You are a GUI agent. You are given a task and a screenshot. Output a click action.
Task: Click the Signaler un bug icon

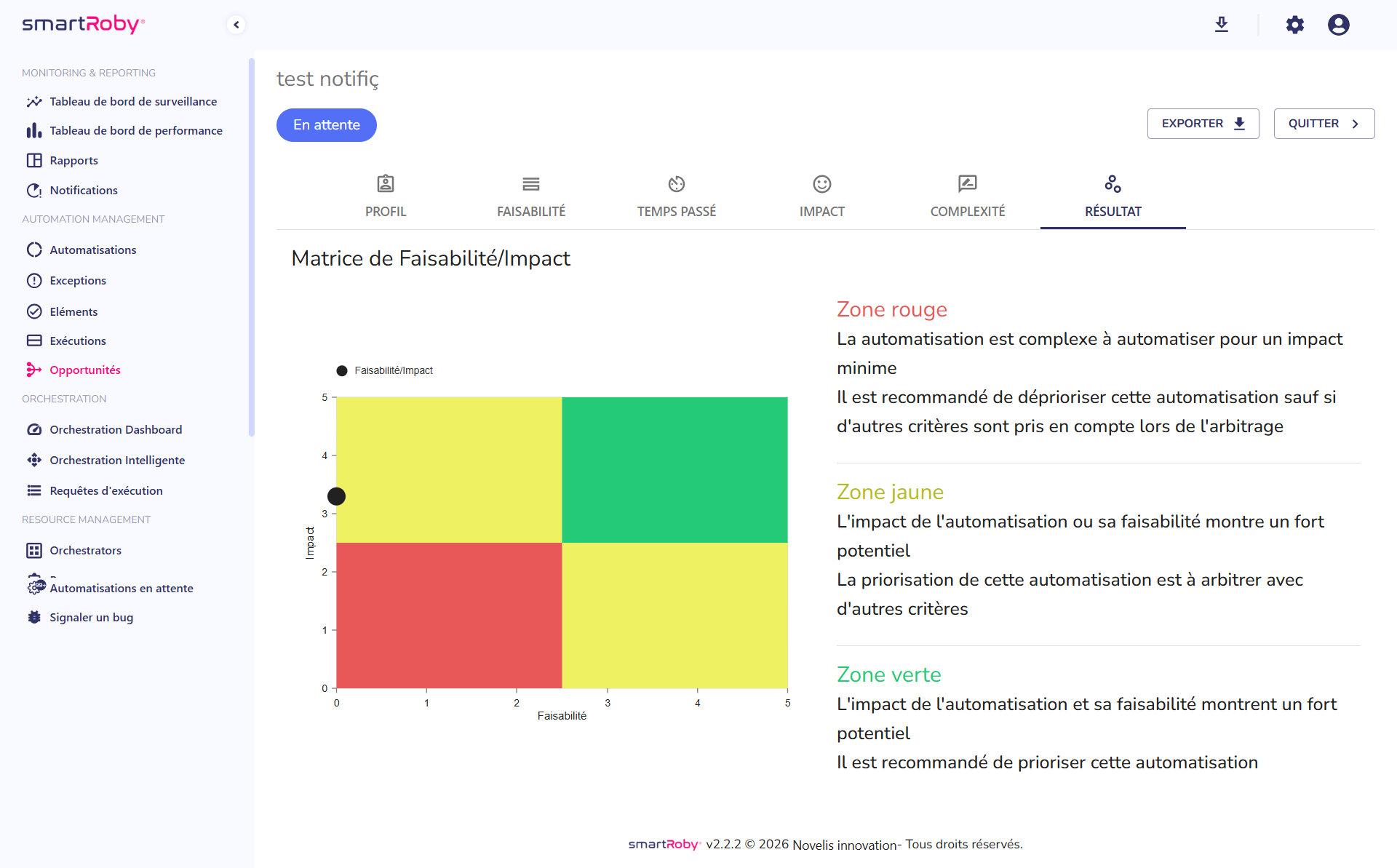[x=34, y=617]
